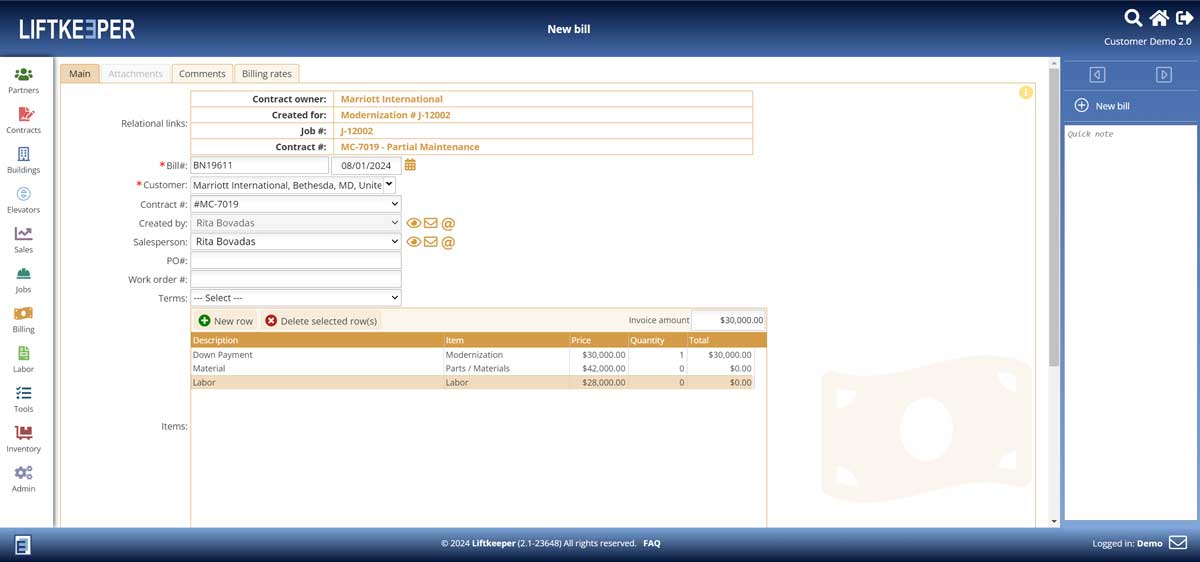Open the Labor module icon
The image size is (1200, 562).
[23, 354]
